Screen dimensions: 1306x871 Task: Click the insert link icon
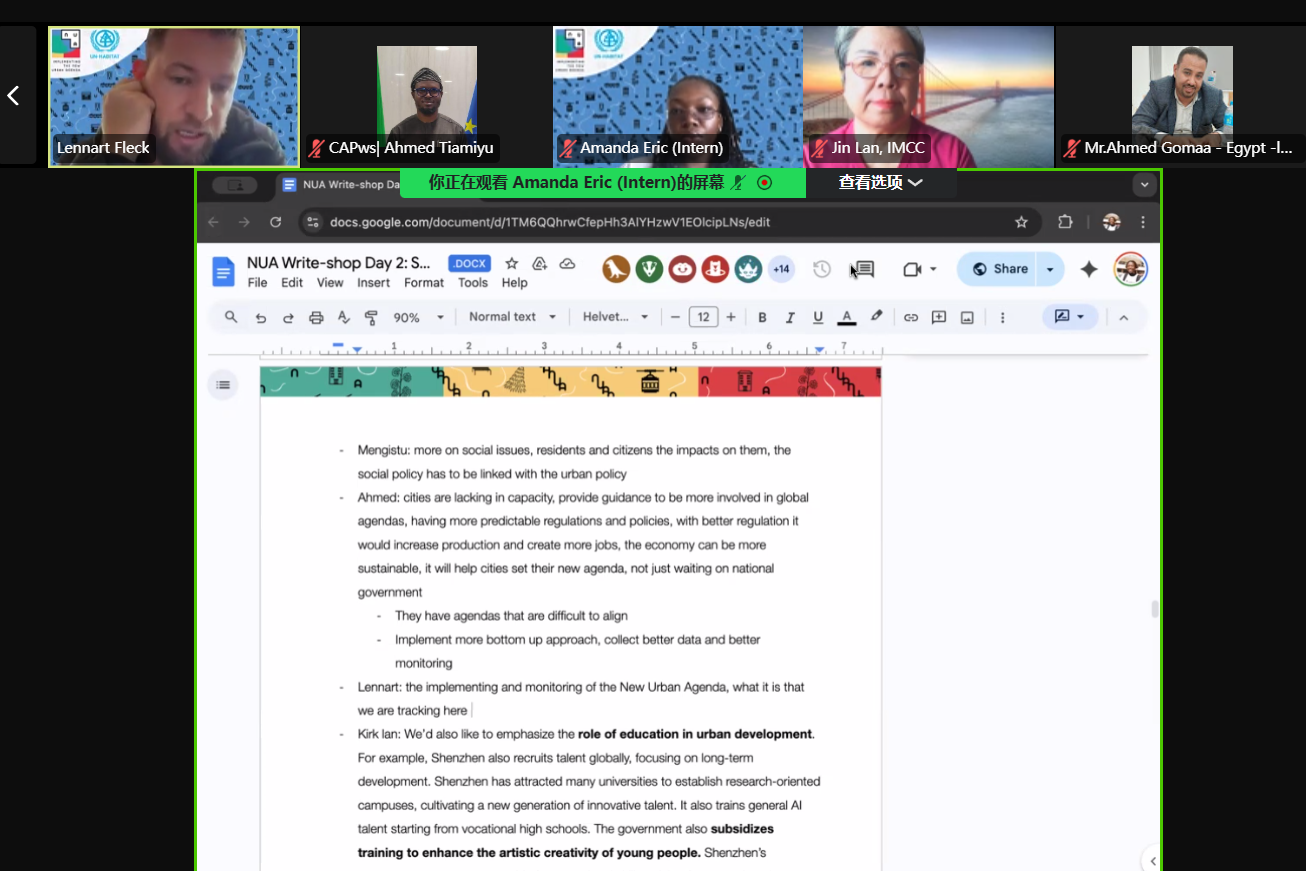[910, 318]
